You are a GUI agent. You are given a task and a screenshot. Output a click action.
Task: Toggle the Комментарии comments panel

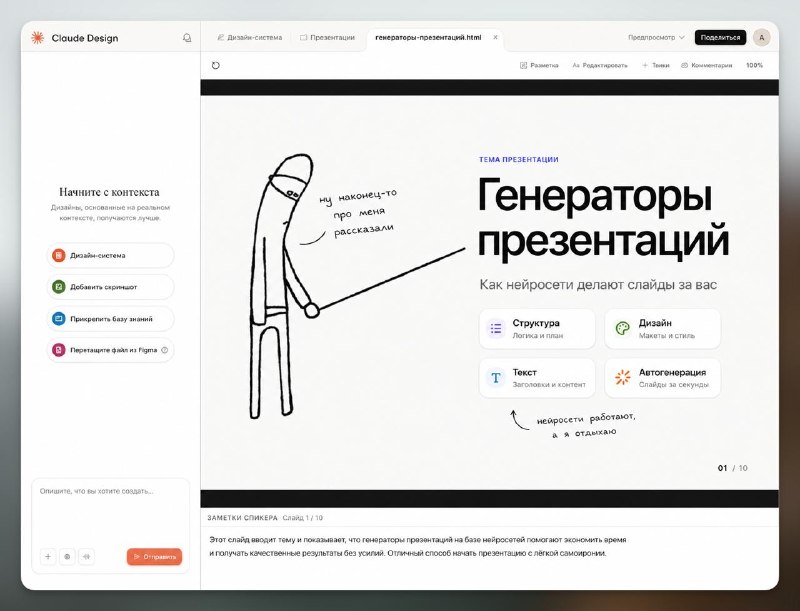(x=707, y=65)
